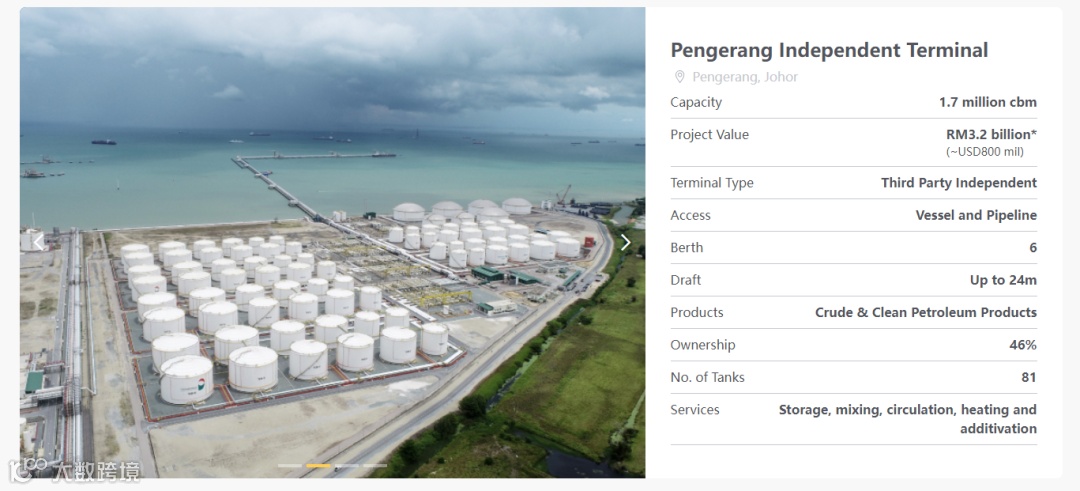The height and width of the screenshot is (491, 1080).
Task: Select the Capacity row label
Action: coord(696,103)
